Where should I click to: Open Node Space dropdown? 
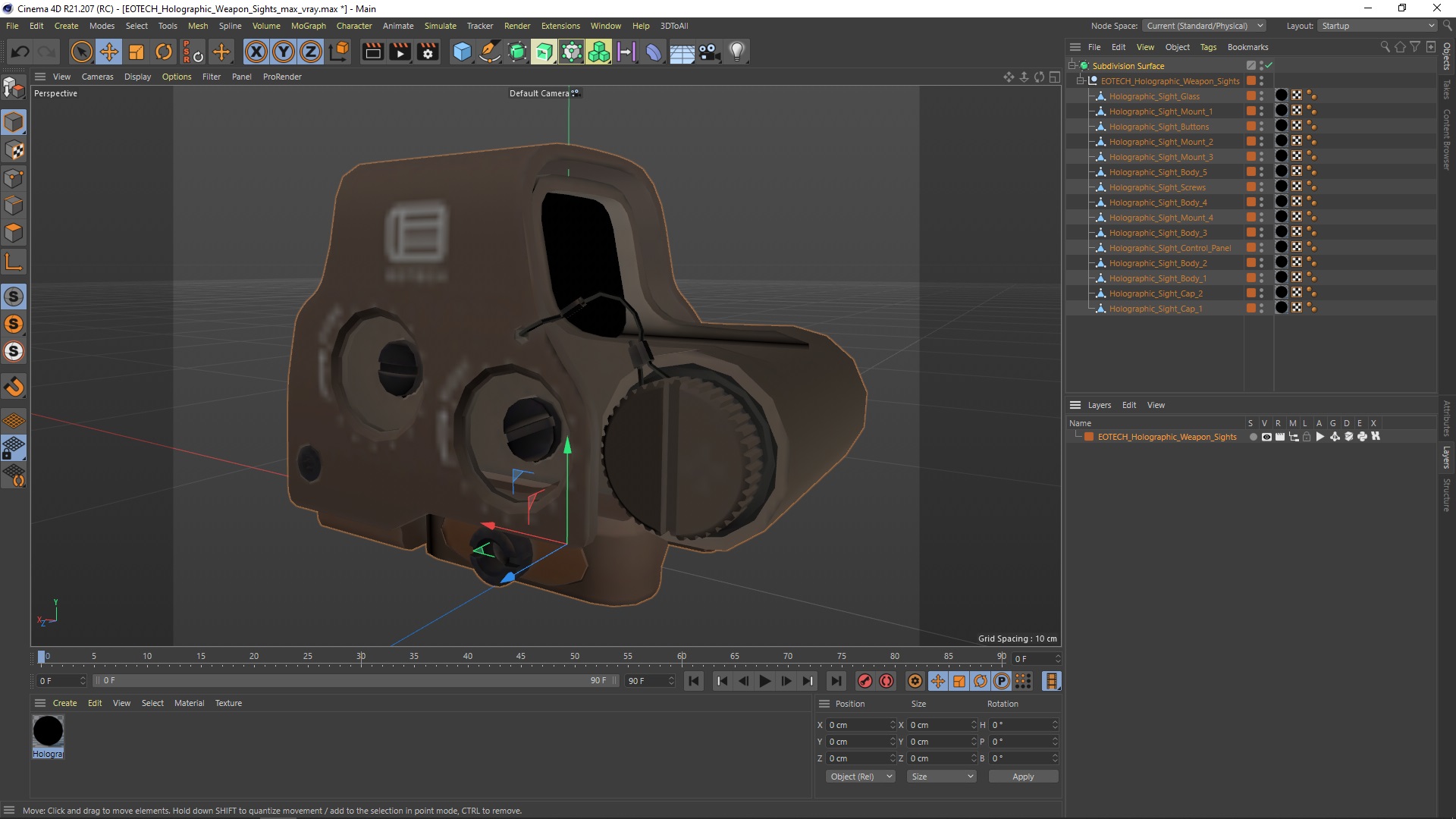click(1204, 26)
